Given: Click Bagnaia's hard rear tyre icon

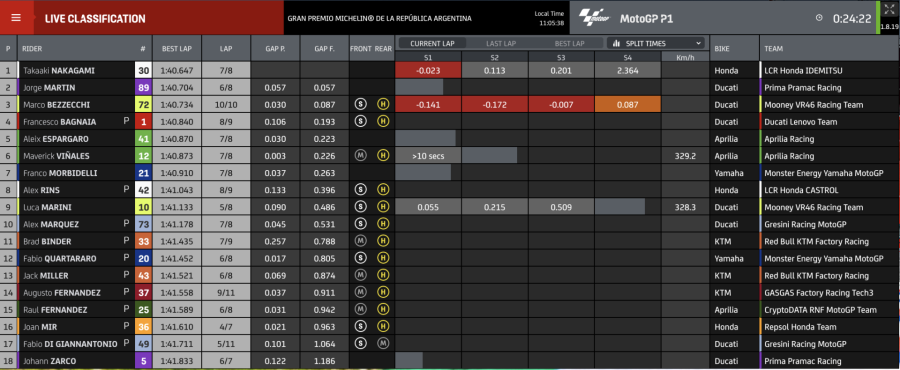Looking at the screenshot, I should tap(383, 122).
